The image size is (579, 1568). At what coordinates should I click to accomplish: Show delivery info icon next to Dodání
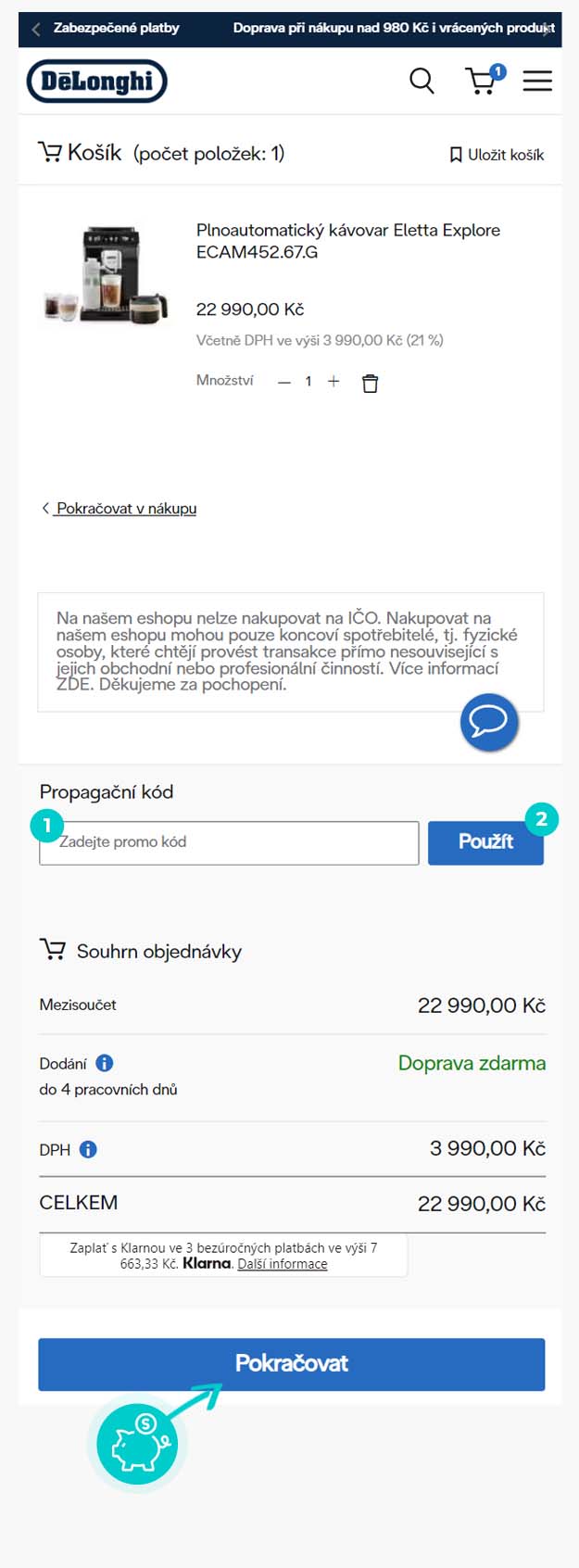pos(105,1063)
